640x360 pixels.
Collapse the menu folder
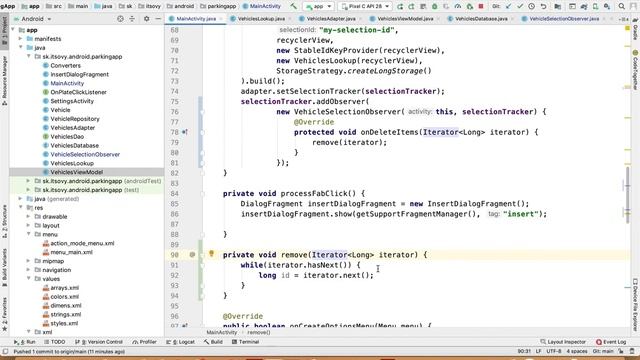click(x=28, y=234)
